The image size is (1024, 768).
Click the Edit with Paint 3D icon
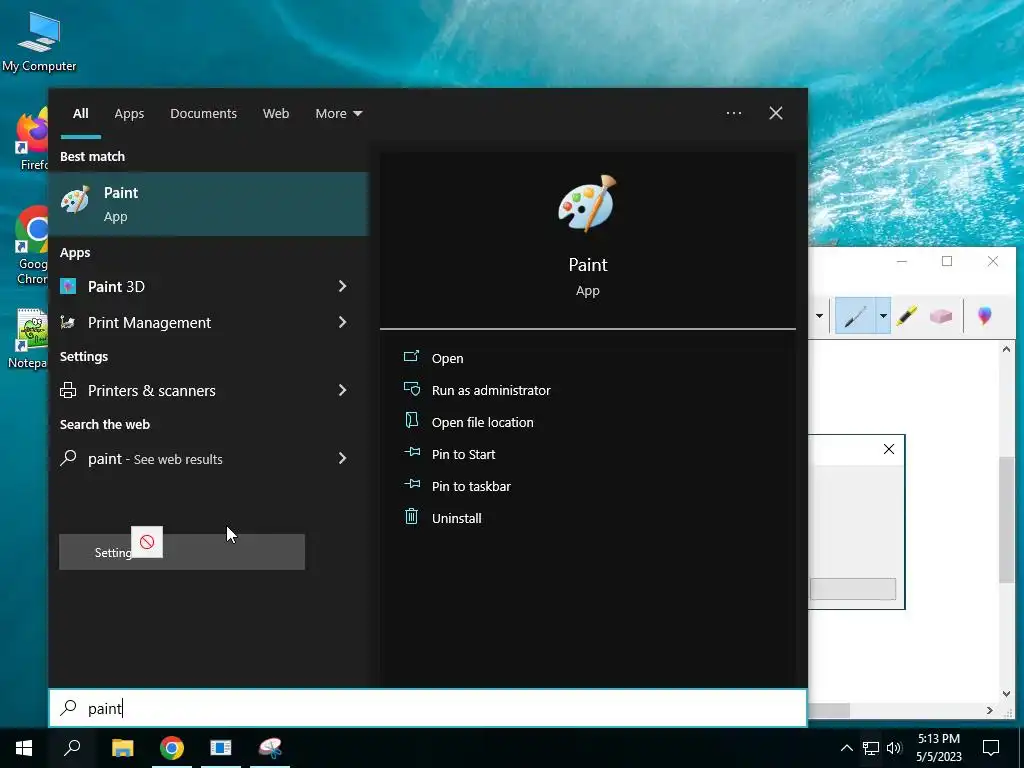point(984,316)
